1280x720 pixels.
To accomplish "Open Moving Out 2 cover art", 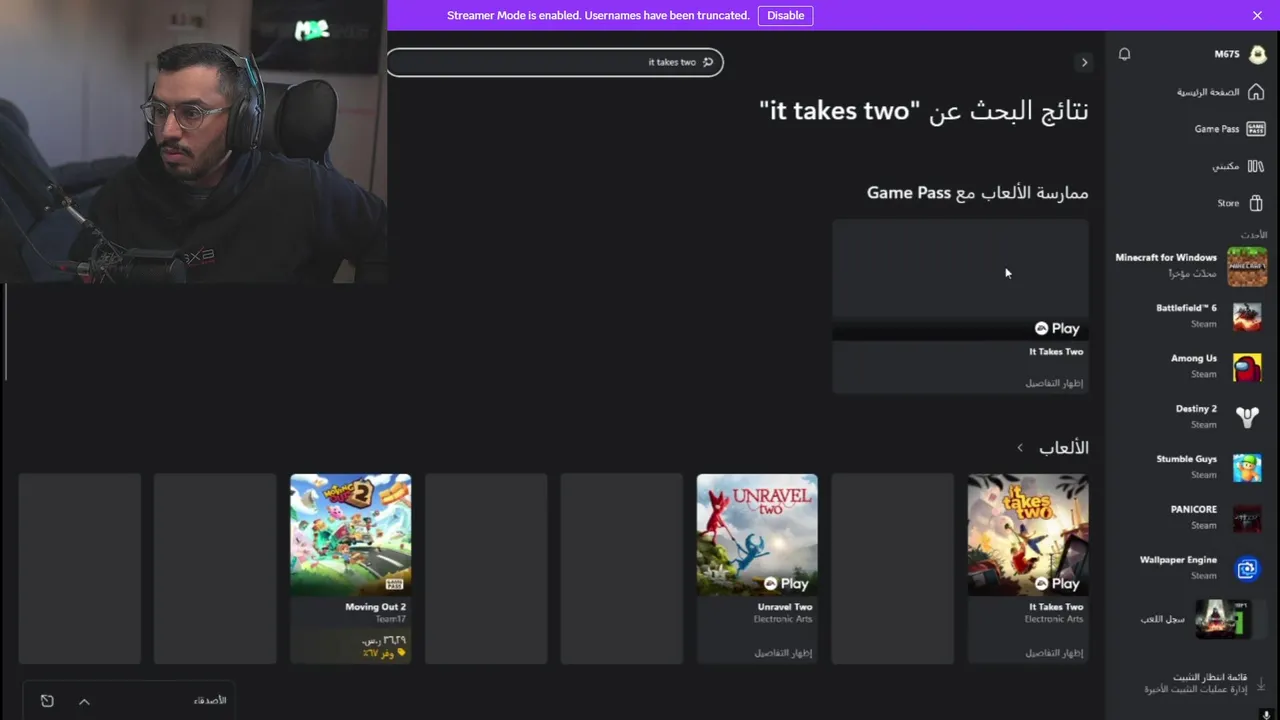I will coord(350,535).
